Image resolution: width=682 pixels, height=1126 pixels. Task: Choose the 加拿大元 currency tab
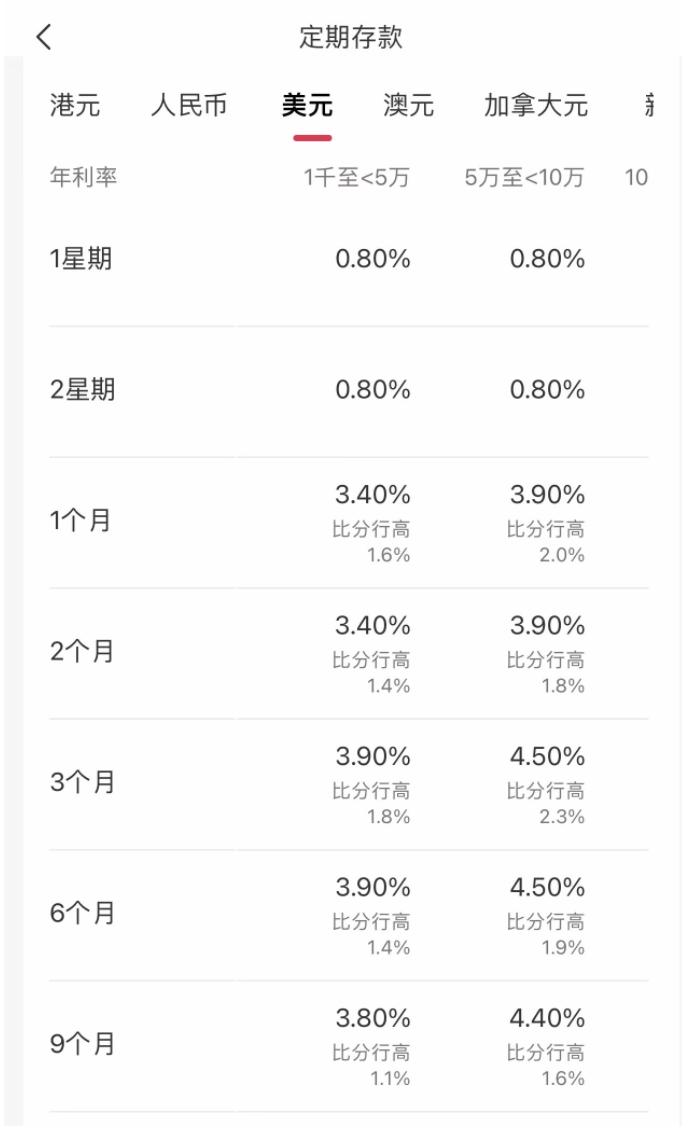pyautogui.click(x=536, y=105)
